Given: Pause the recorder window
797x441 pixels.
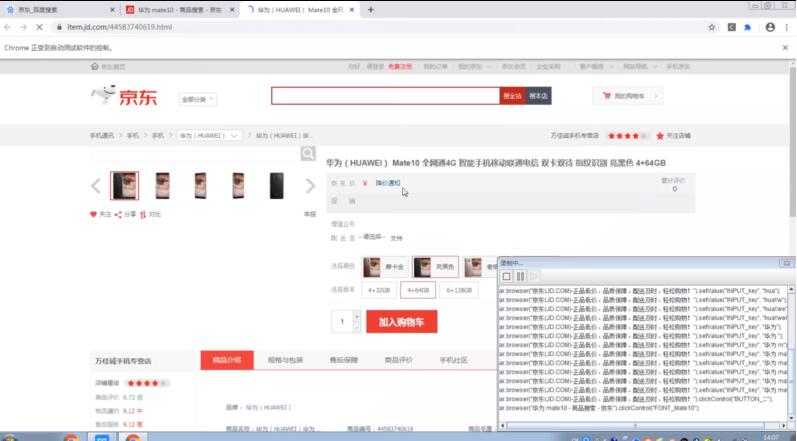Looking at the screenshot, I should tap(520, 276).
